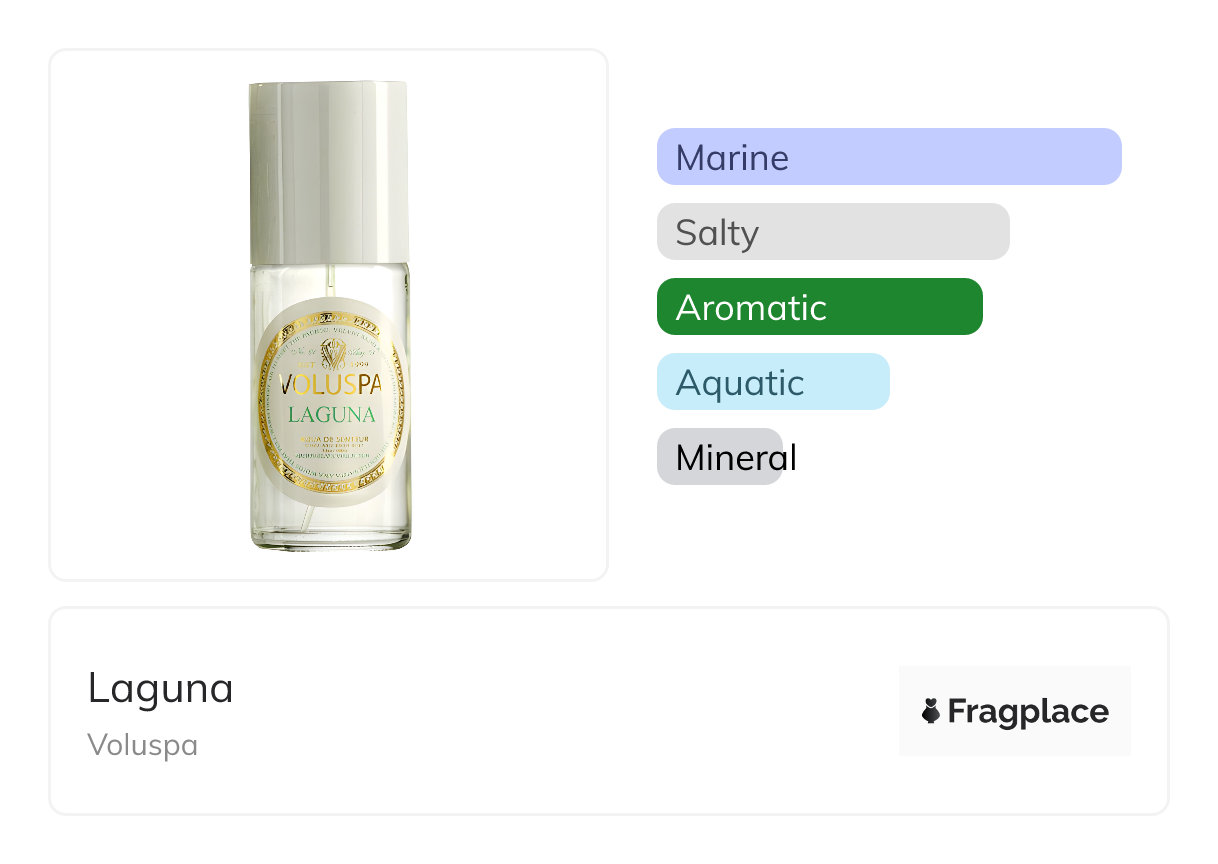Click the bottle's white cap
Image resolution: width=1218 pixels, height=864 pixels.
(329, 170)
